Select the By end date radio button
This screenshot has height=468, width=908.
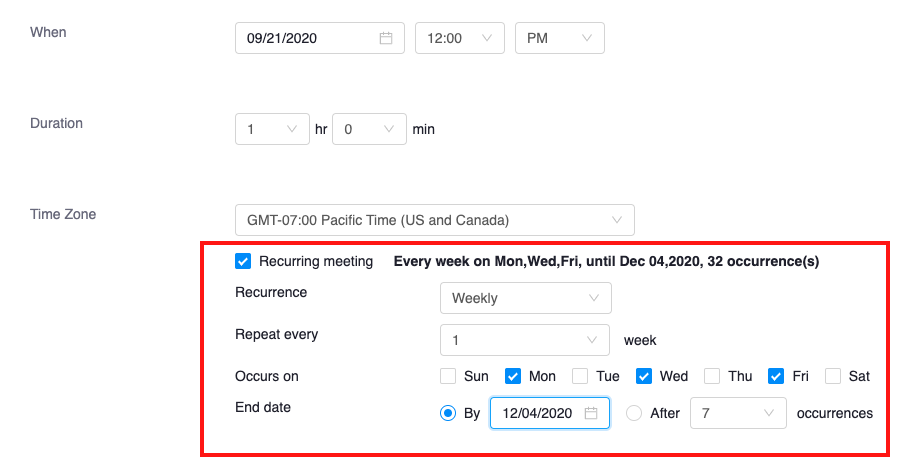(x=449, y=413)
